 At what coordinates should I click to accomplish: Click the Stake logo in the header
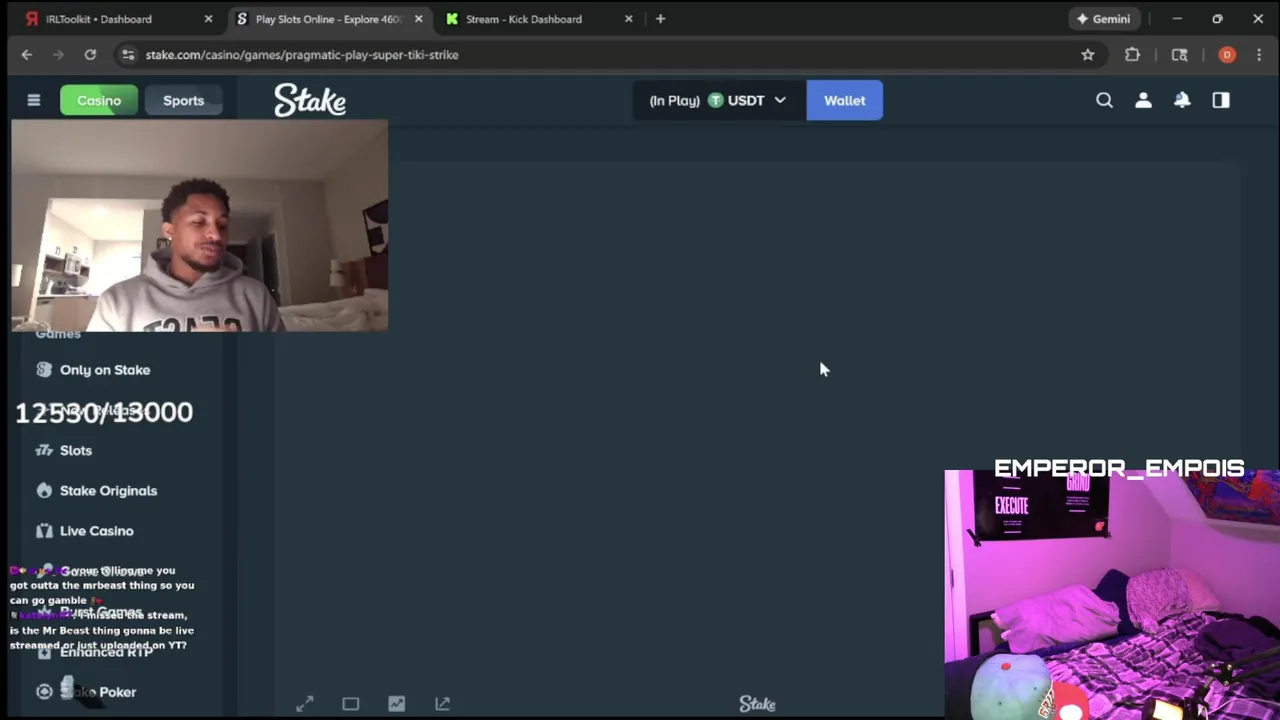point(310,100)
